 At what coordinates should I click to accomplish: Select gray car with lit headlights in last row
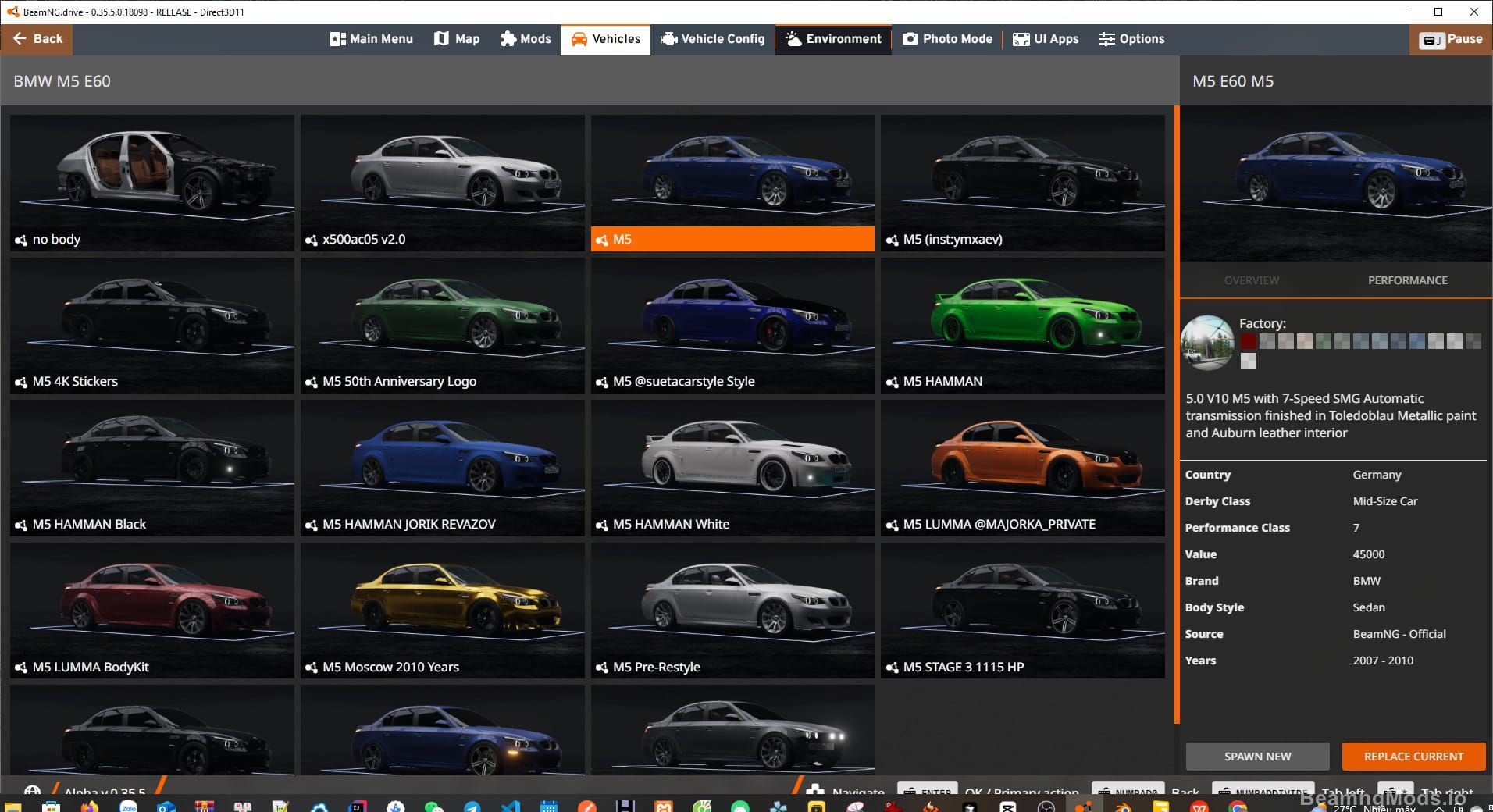tap(732, 730)
